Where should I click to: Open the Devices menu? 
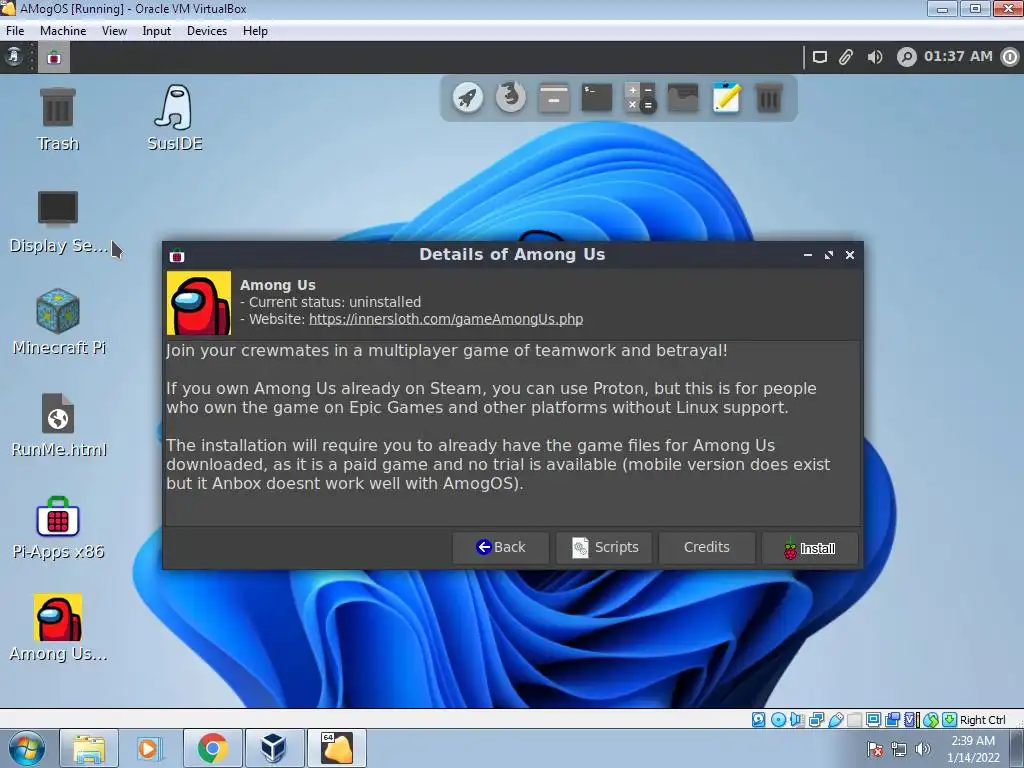coord(207,31)
